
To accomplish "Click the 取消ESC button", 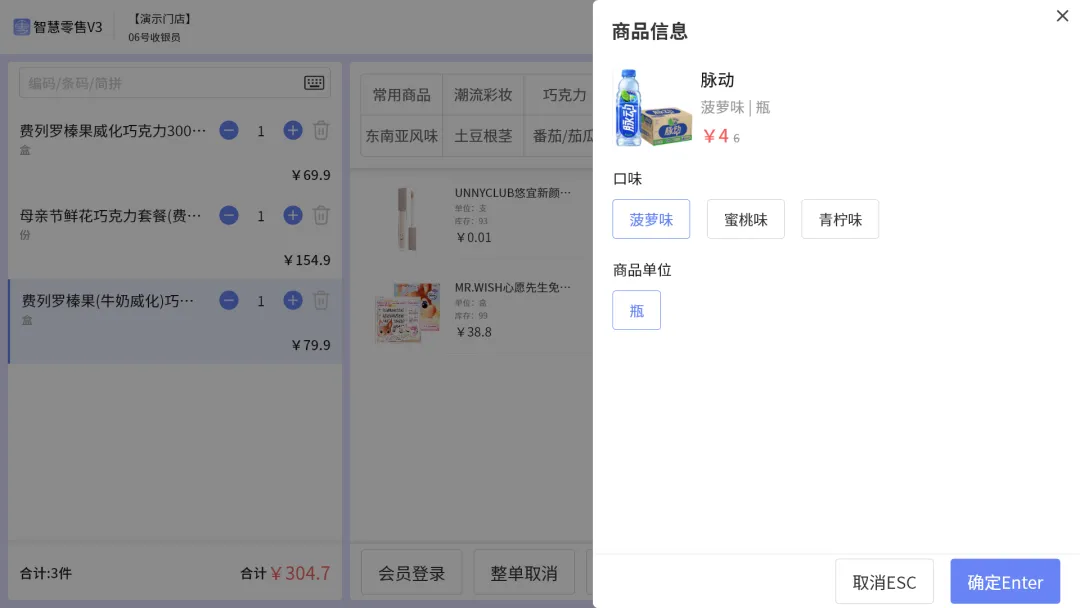I will pos(884,582).
